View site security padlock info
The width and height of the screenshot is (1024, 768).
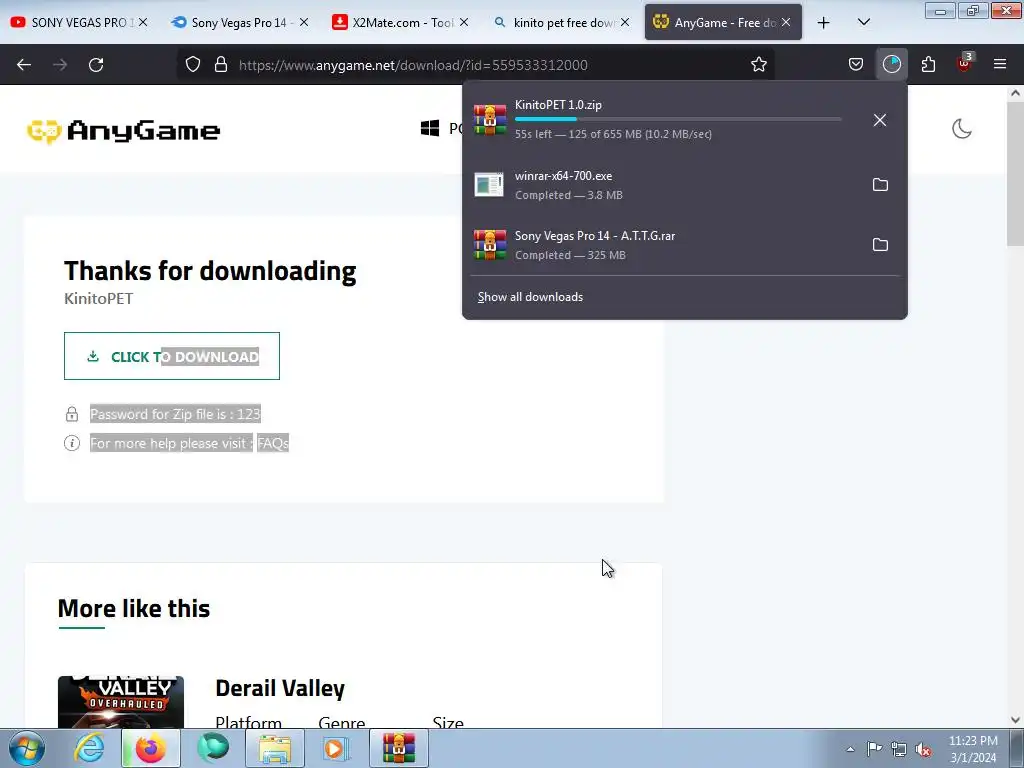(221, 65)
